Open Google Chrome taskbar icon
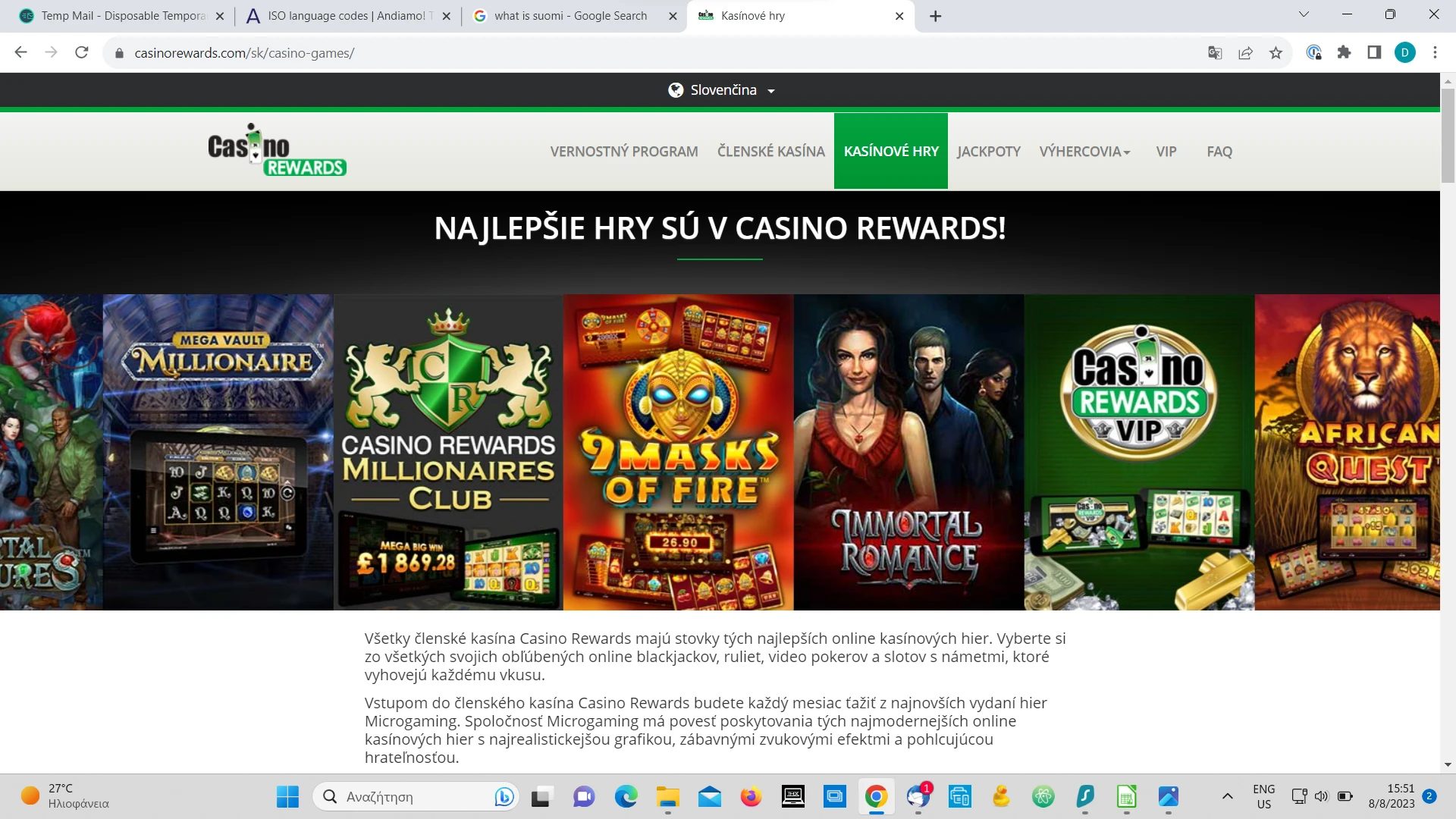Image resolution: width=1456 pixels, height=819 pixels. (x=876, y=796)
